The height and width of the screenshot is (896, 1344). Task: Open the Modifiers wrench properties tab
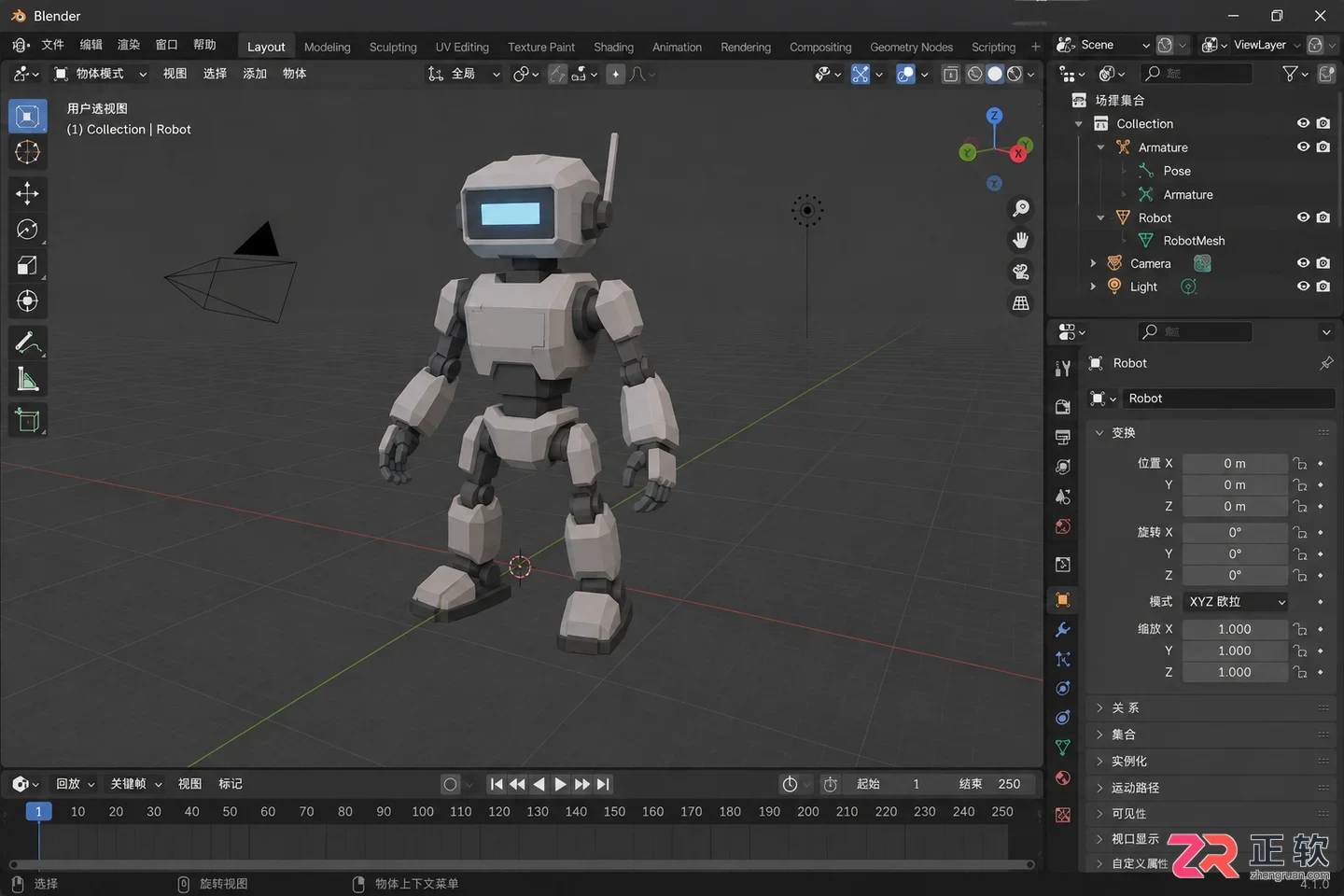click(x=1063, y=629)
